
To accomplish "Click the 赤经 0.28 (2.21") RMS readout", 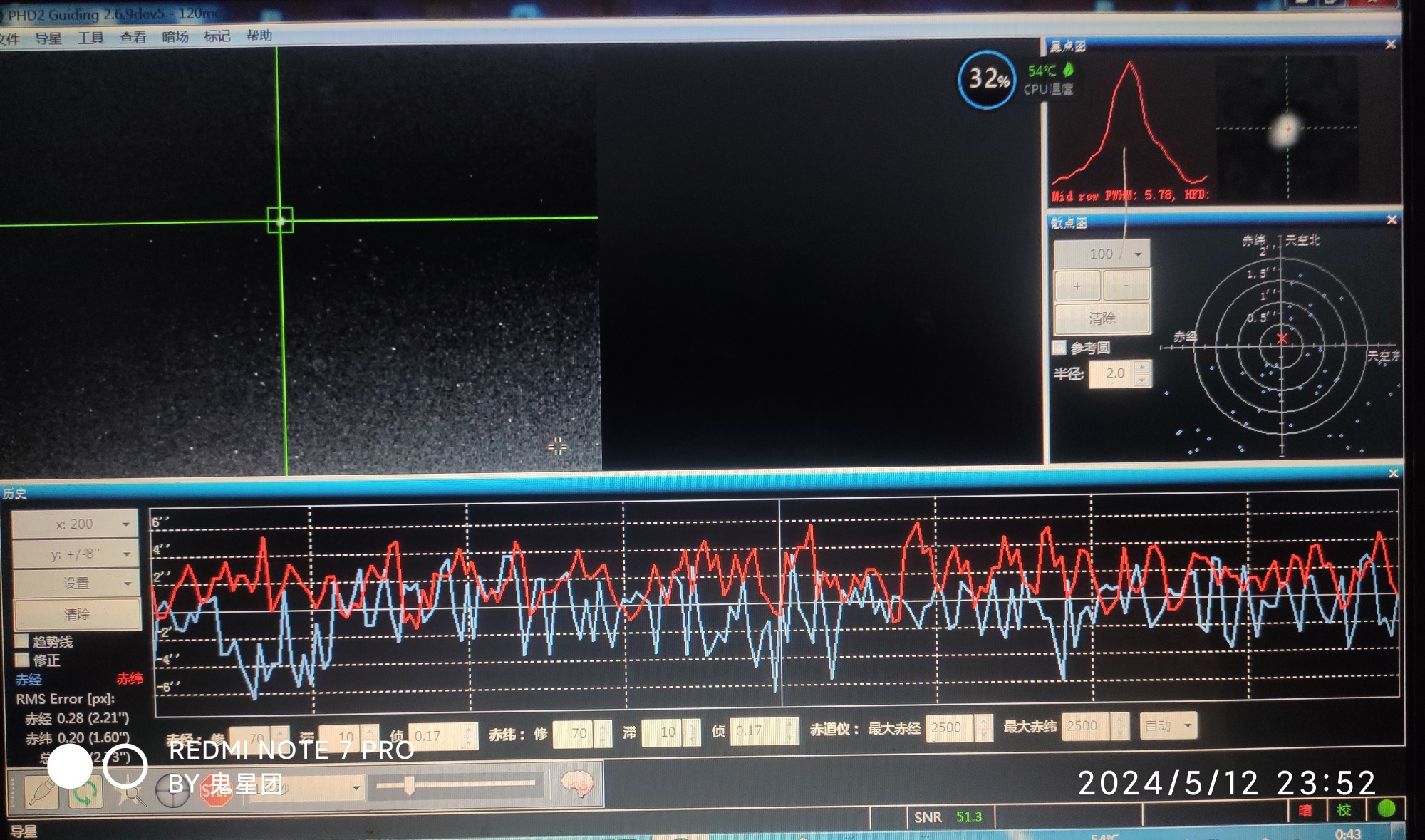I will [77, 718].
